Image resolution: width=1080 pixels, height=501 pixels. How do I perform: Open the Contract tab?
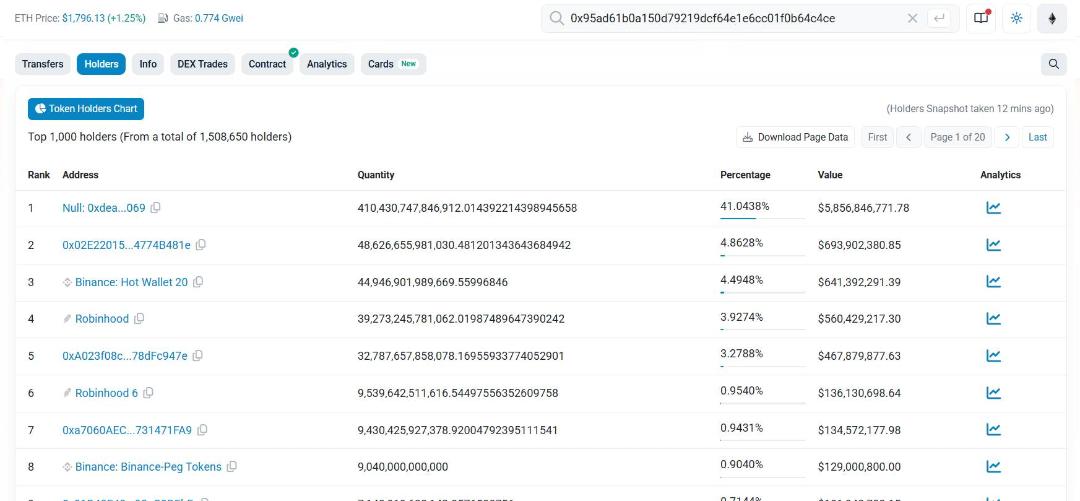tap(267, 64)
